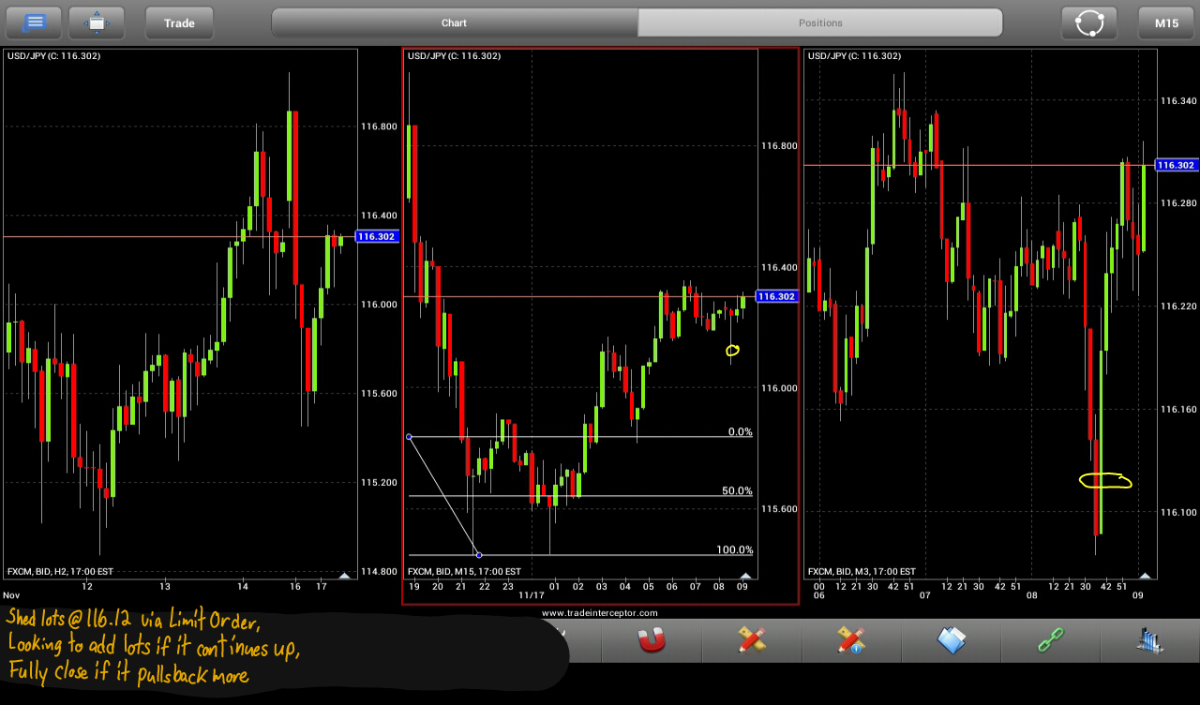The height and width of the screenshot is (705, 1200).
Task: Select the H2 chart's USD/JPY title
Action: coord(54,56)
